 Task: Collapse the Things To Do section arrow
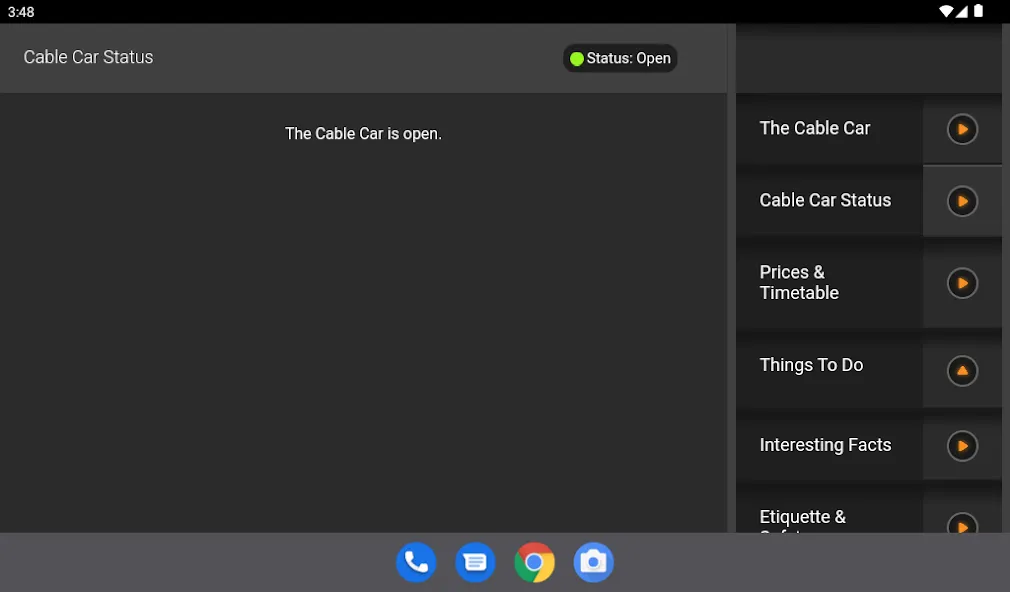(962, 371)
